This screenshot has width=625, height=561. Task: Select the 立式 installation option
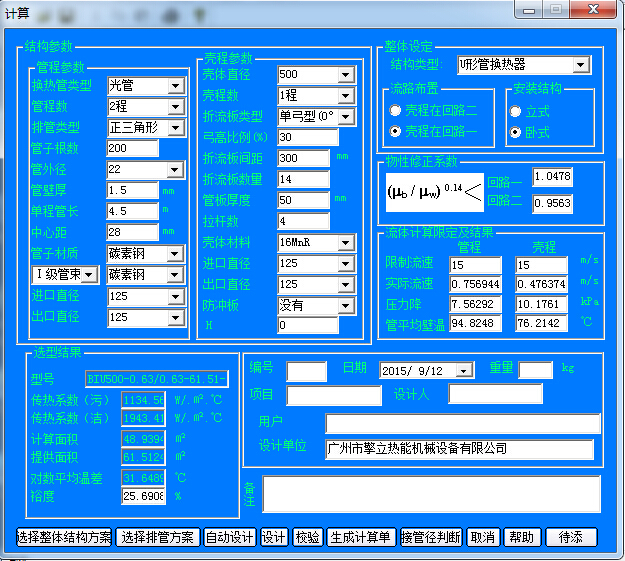point(516,111)
